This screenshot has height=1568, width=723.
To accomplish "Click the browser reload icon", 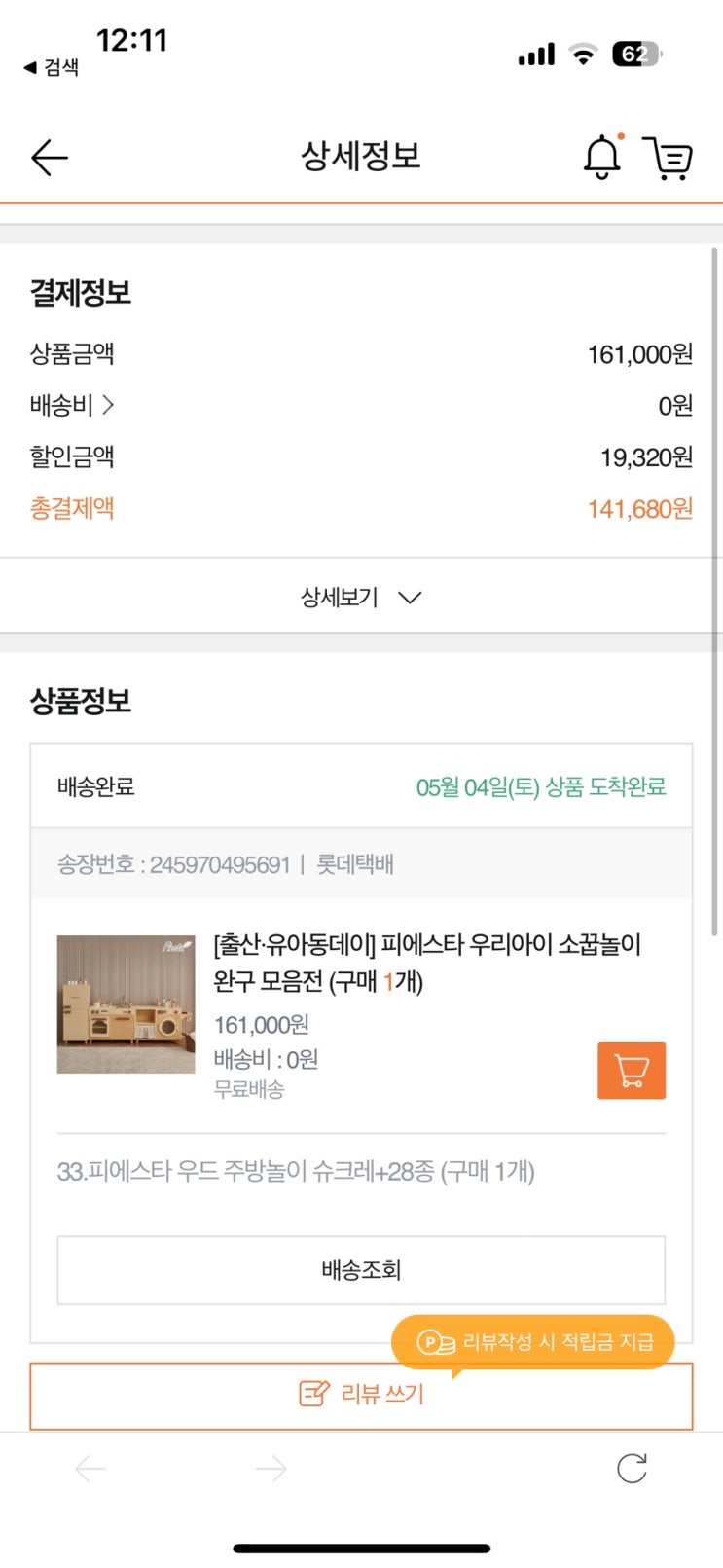I will pyautogui.click(x=632, y=1468).
